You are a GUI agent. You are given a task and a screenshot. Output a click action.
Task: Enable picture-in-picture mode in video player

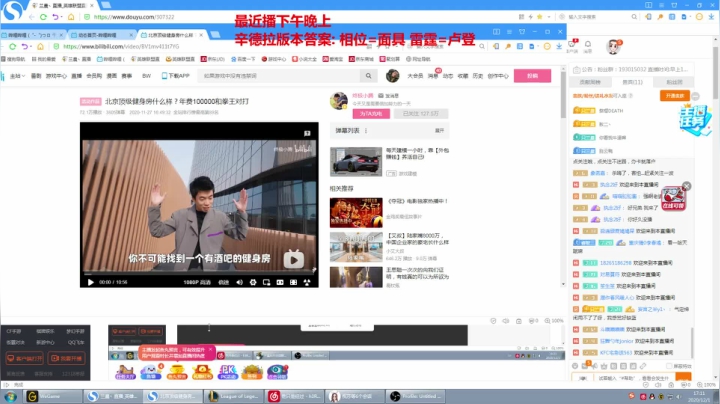266,282
